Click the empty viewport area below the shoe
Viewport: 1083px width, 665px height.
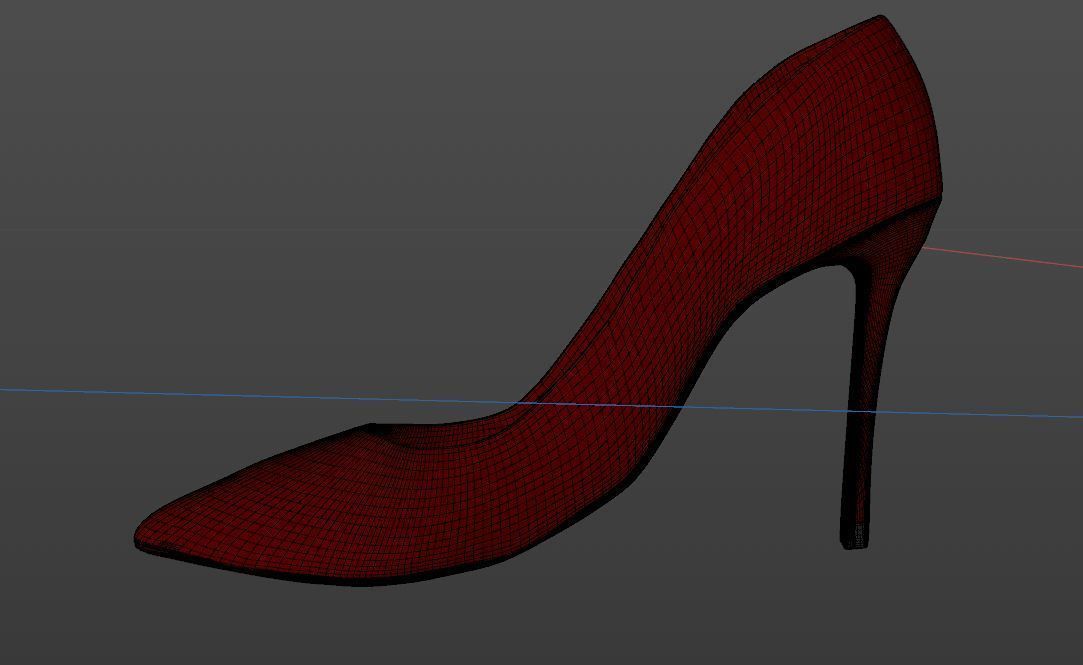pyautogui.click(x=500, y=630)
